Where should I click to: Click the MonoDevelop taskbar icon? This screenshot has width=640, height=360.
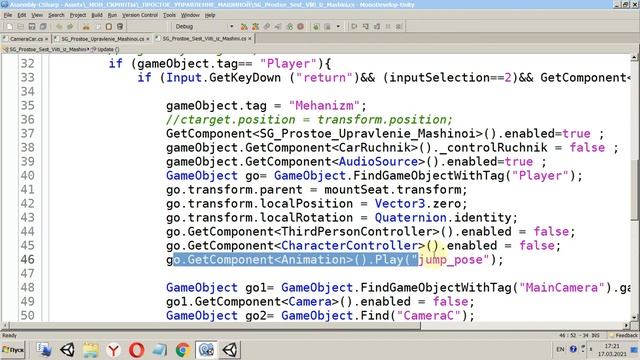click(x=206, y=350)
